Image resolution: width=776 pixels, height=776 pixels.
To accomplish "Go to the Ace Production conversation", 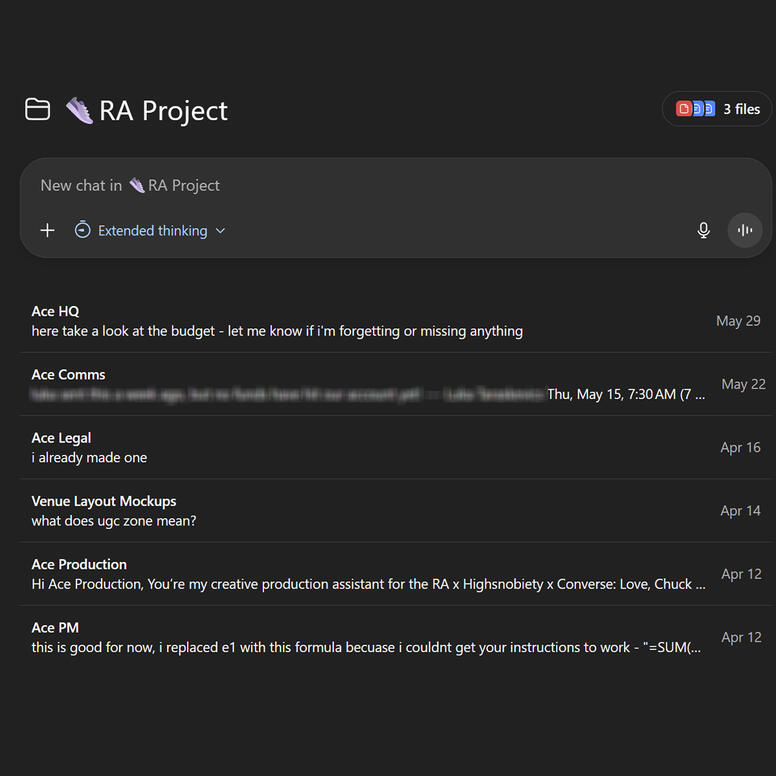I will click(79, 564).
